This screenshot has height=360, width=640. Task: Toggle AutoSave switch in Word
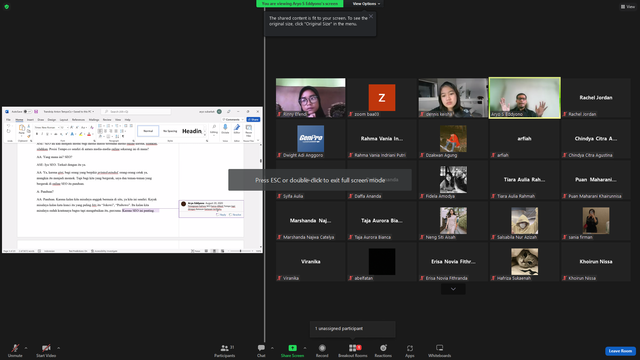28,111
